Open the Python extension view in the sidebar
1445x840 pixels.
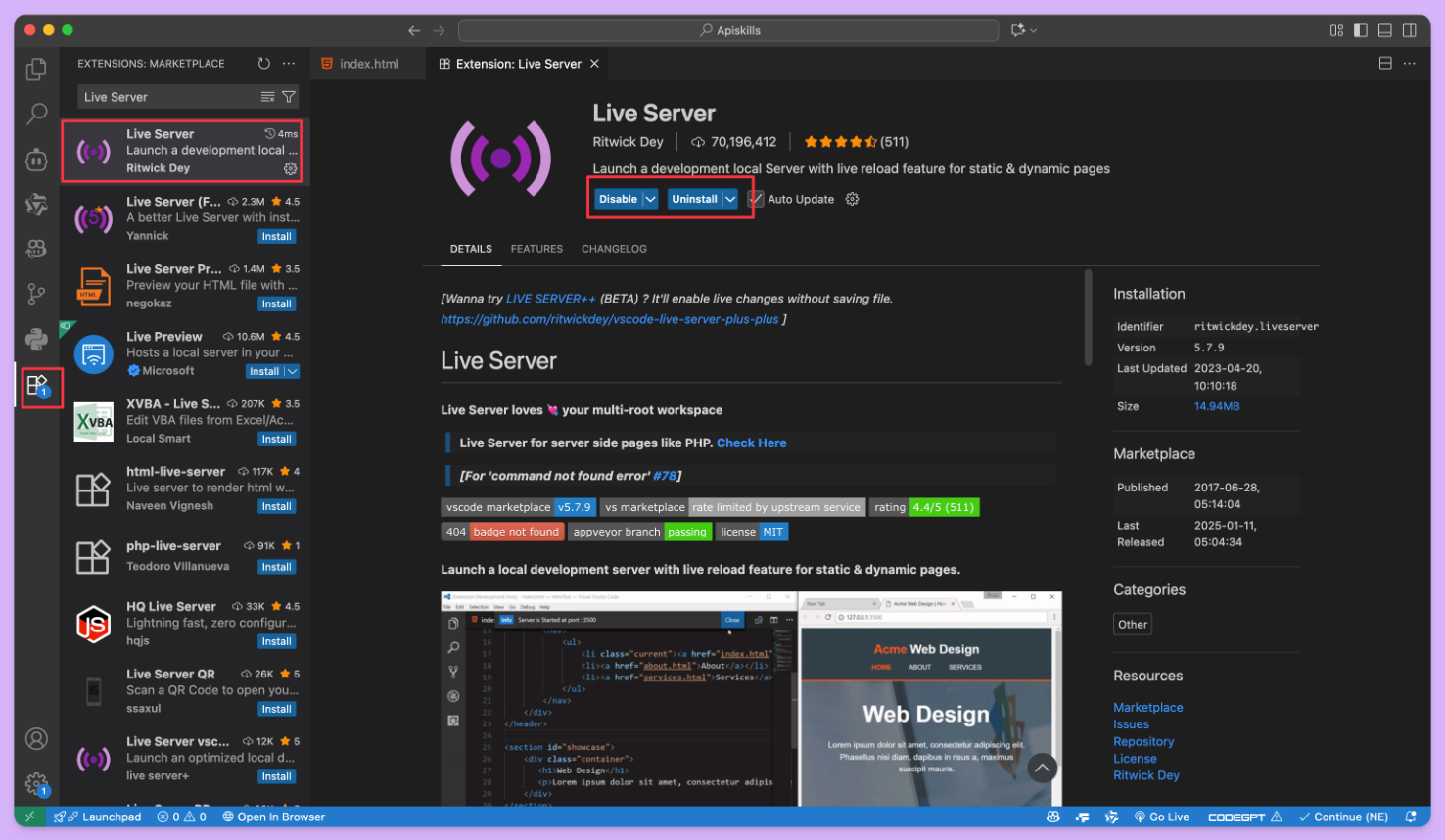pyautogui.click(x=36, y=339)
